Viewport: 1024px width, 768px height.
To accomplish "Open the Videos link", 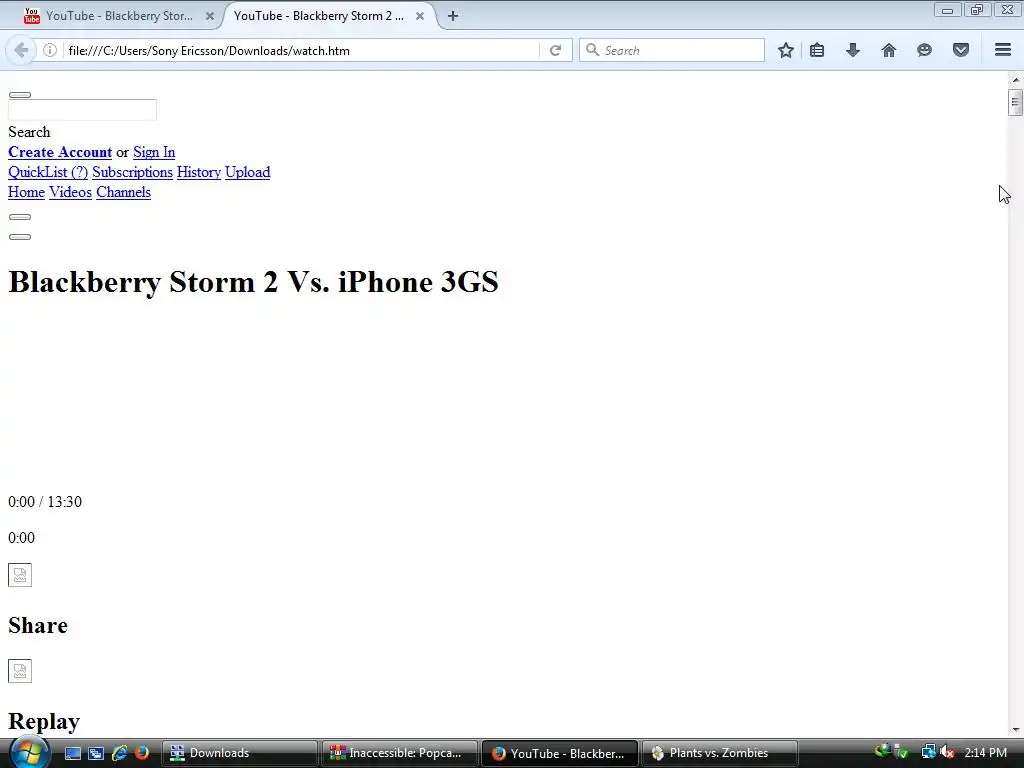I will coord(71,192).
